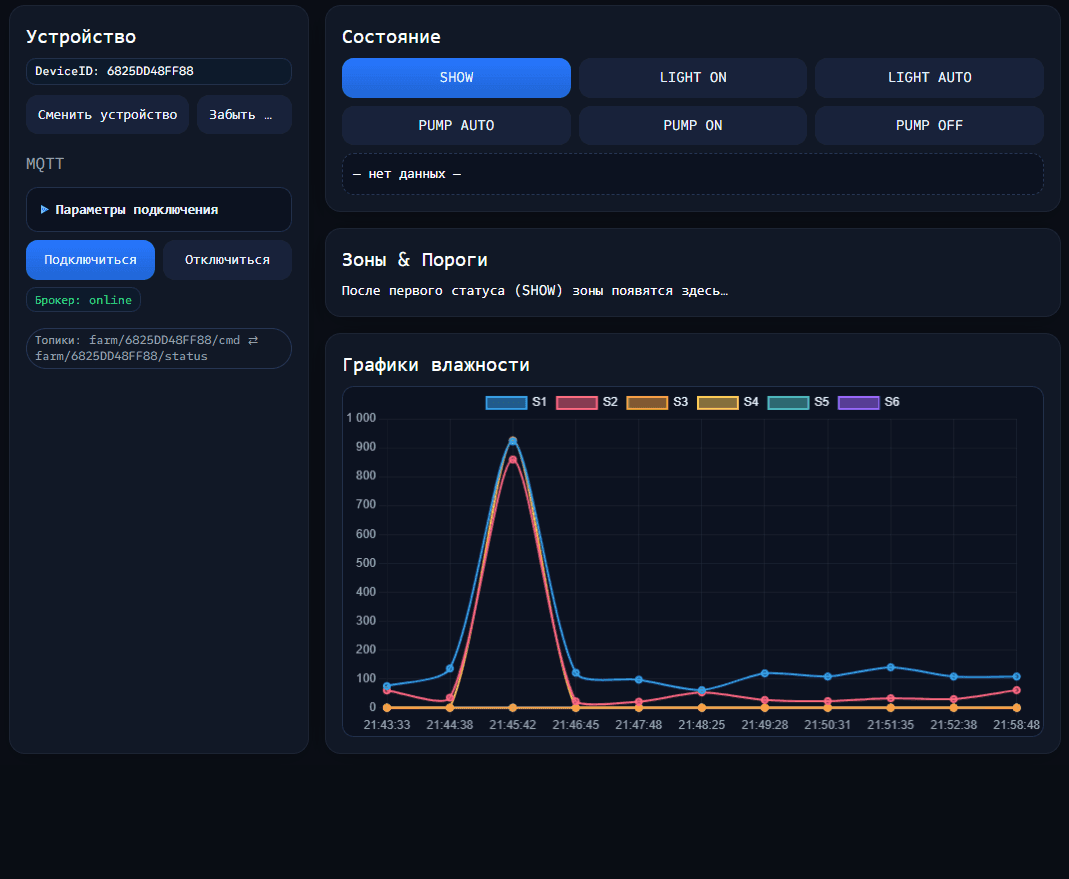This screenshot has width=1069, height=879.
Task: Click the Подключиться button
Action: coord(90,260)
